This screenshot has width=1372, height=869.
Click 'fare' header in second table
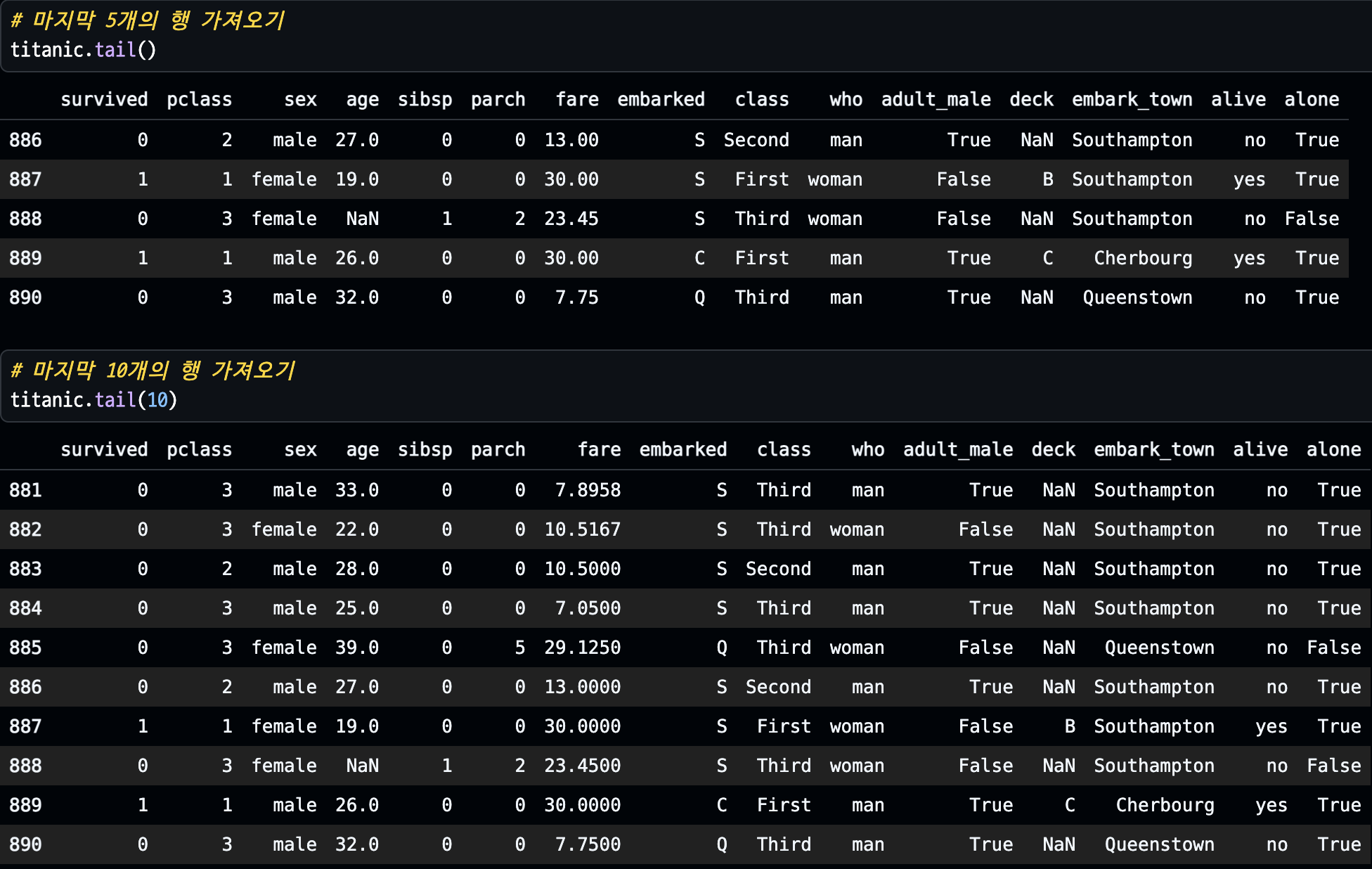[599, 449]
